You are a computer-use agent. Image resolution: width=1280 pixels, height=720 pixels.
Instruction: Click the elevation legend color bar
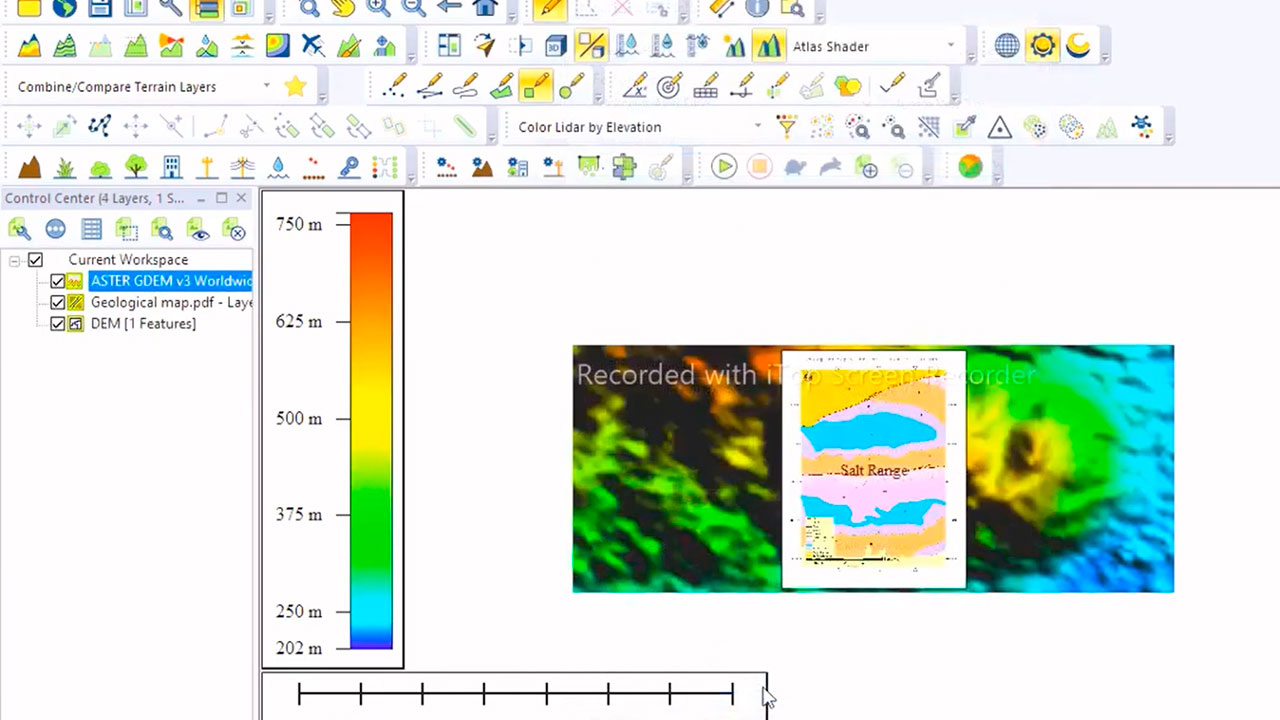pyautogui.click(x=371, y=430)
